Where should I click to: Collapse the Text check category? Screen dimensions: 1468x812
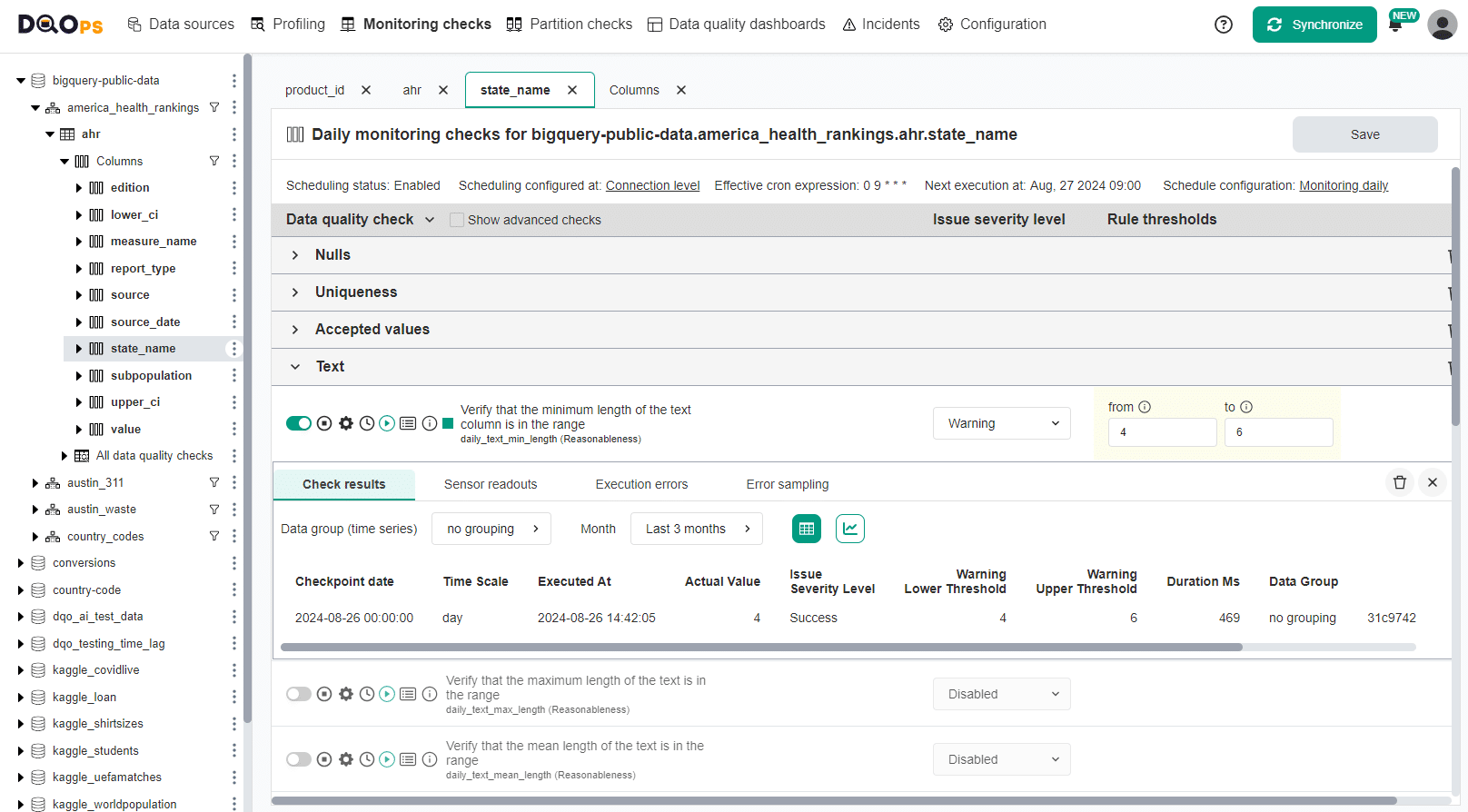295,367
